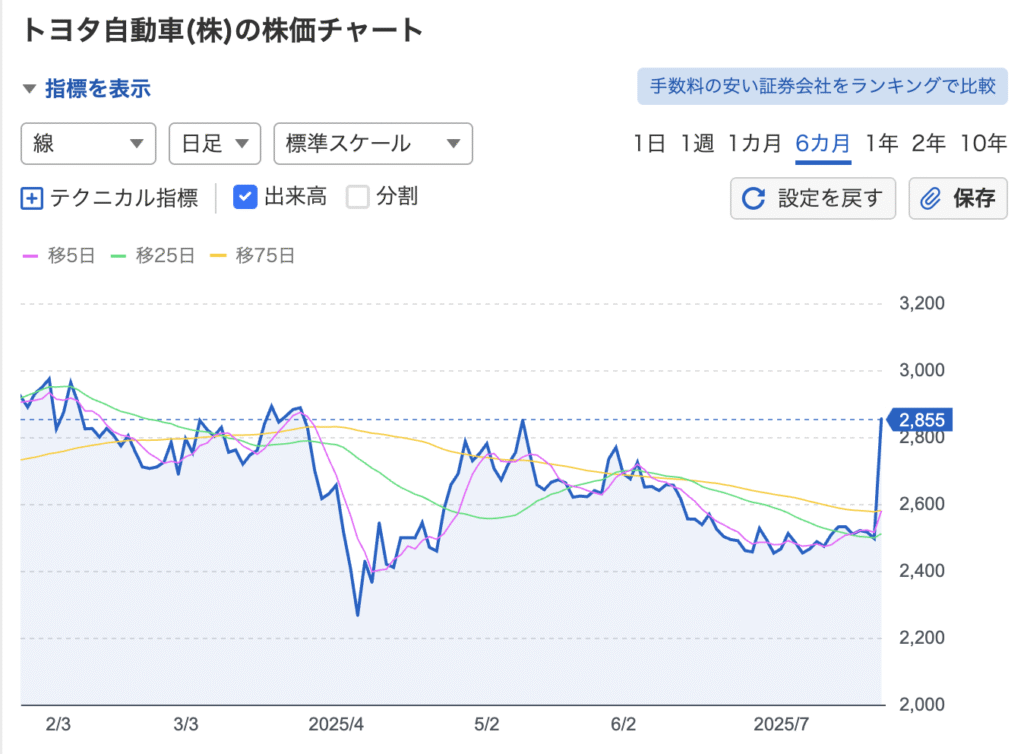Click the 移25日 legend label
Viewport: 1024px width, 754px height.
(165, 256)
